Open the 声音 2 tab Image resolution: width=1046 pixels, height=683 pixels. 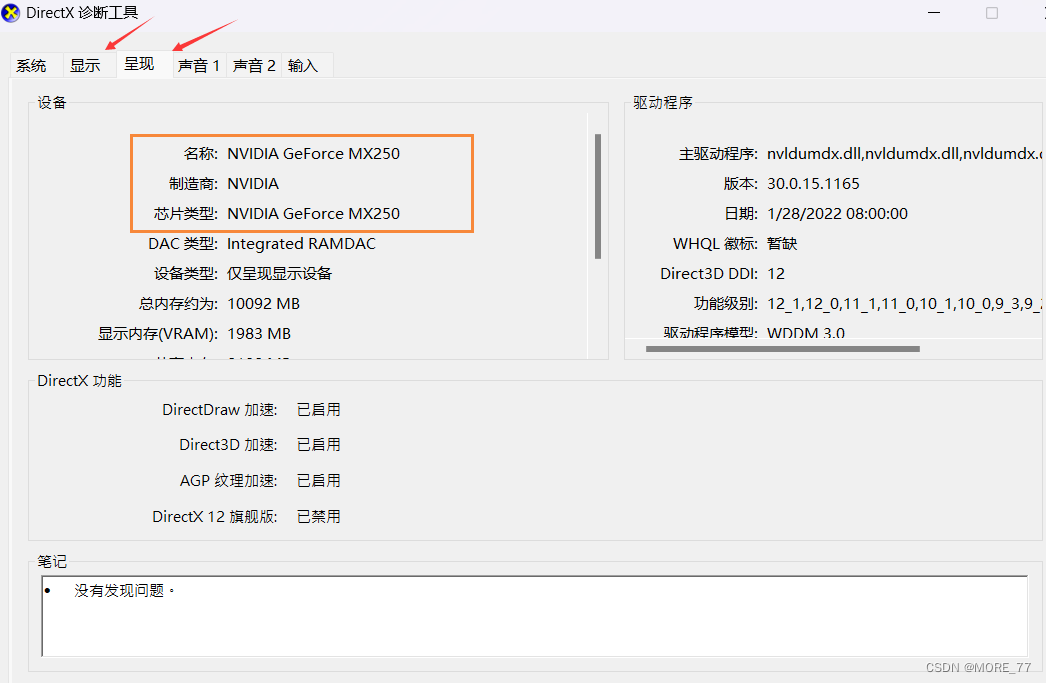[x=254, y=65]
